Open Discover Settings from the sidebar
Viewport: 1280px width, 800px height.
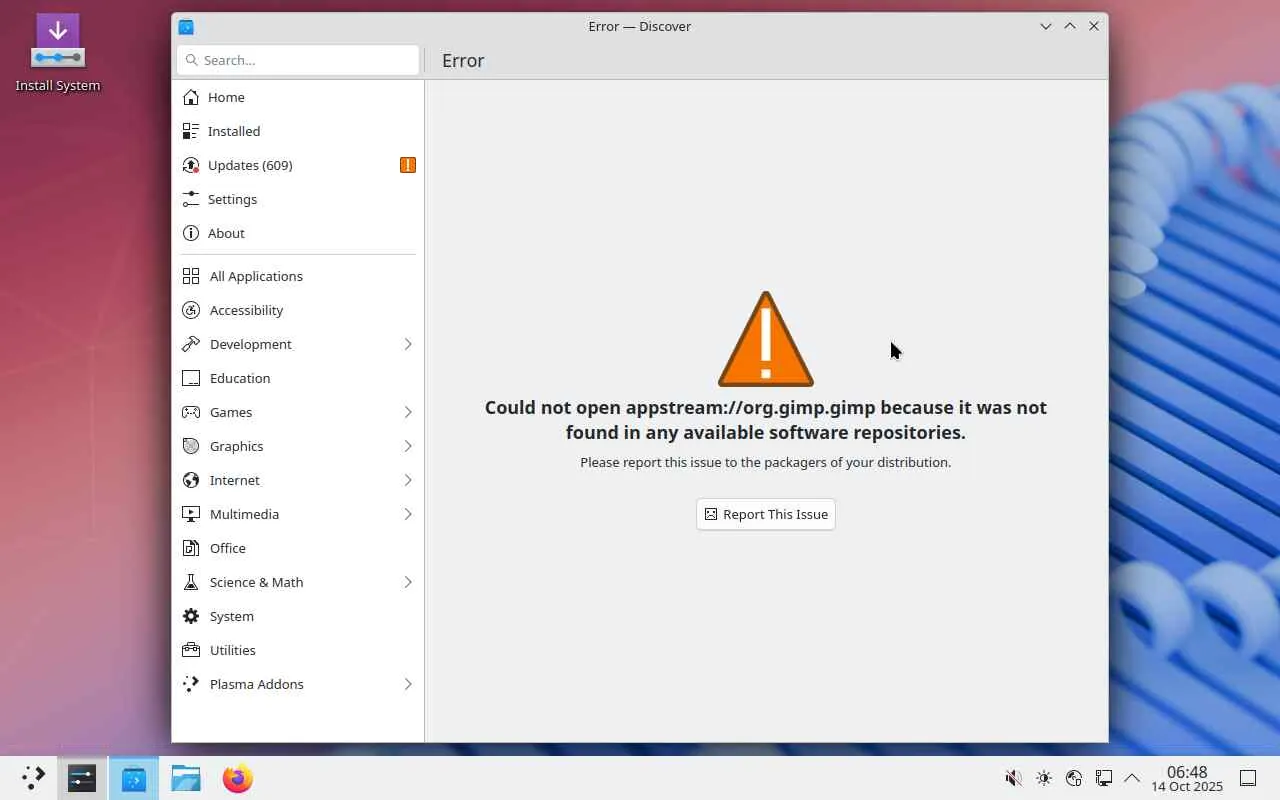298,199
